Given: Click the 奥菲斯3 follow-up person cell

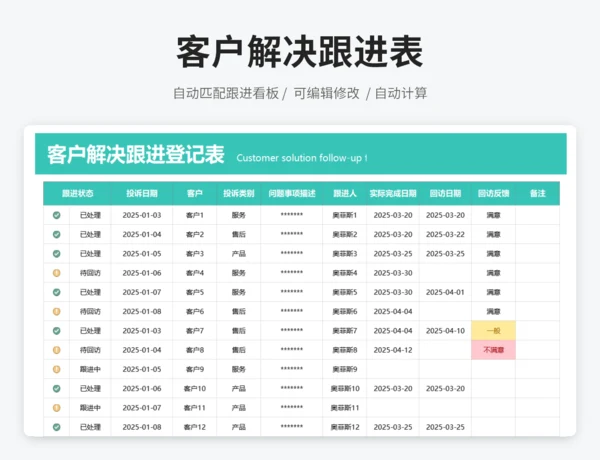Looking at the screenshot, I should (344, 254).
